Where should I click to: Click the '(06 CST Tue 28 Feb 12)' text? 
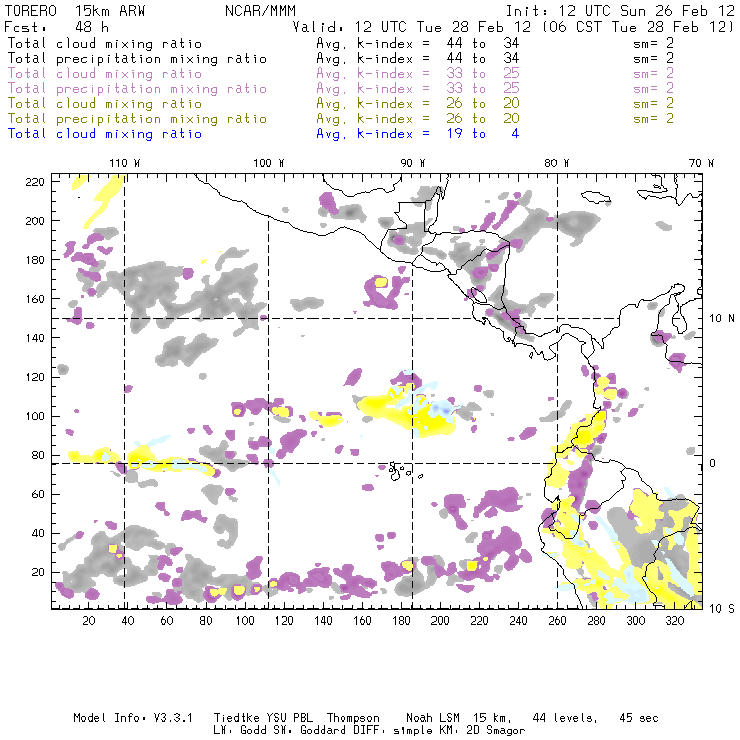coord(638,27)
